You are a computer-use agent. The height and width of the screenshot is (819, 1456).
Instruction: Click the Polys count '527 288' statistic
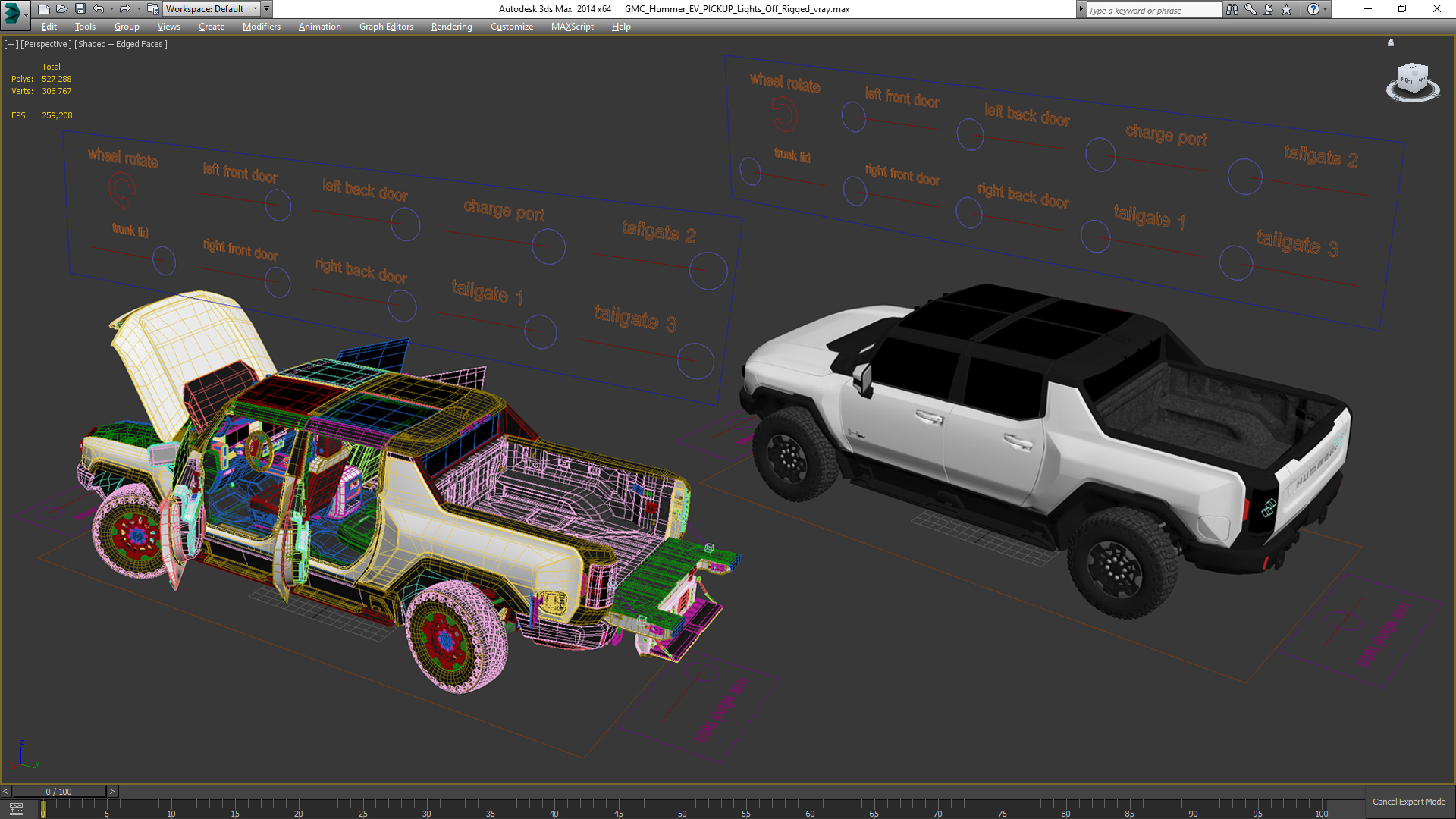coord(57,79)
